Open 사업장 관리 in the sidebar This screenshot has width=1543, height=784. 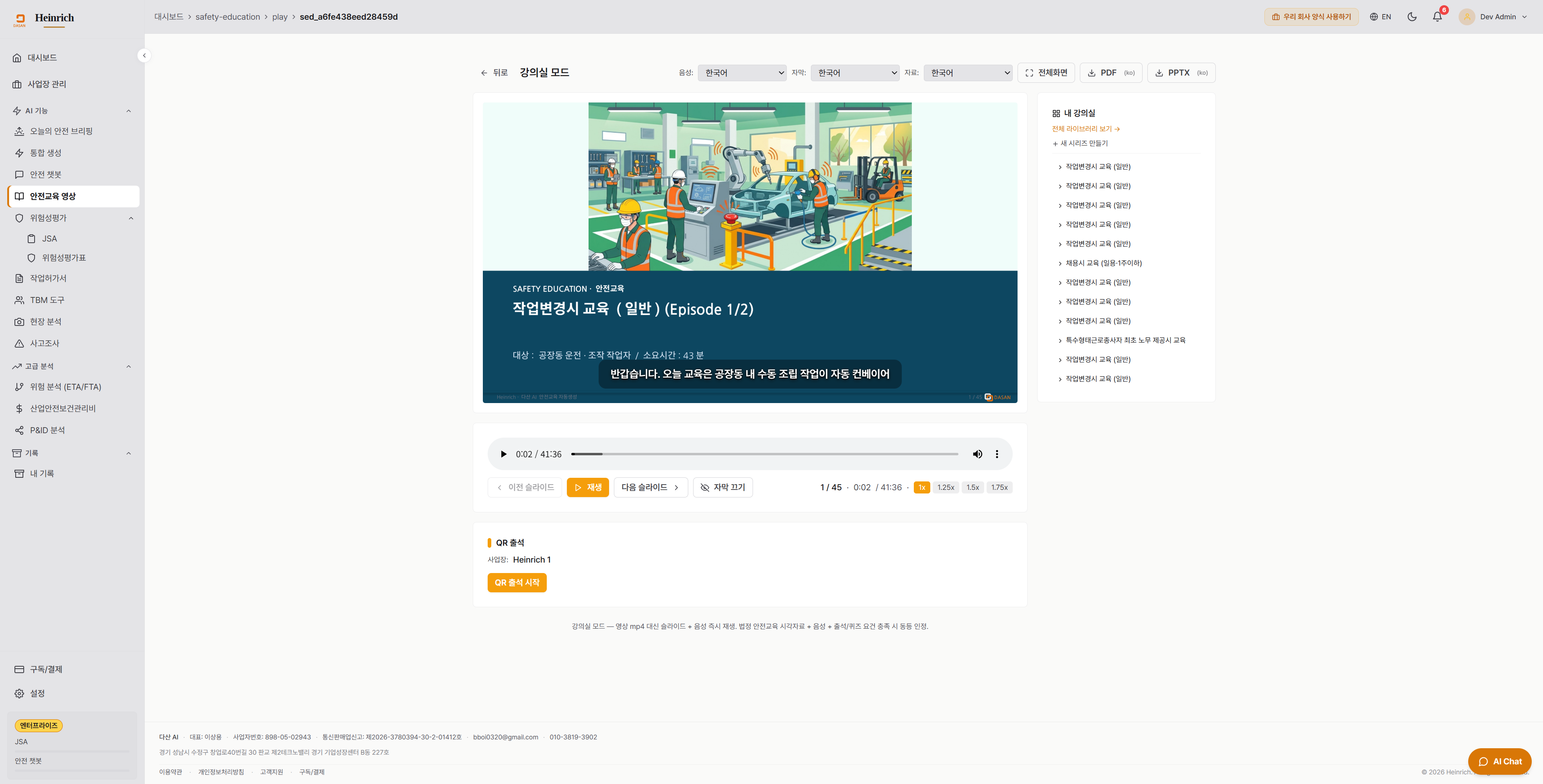coord(73,84)
